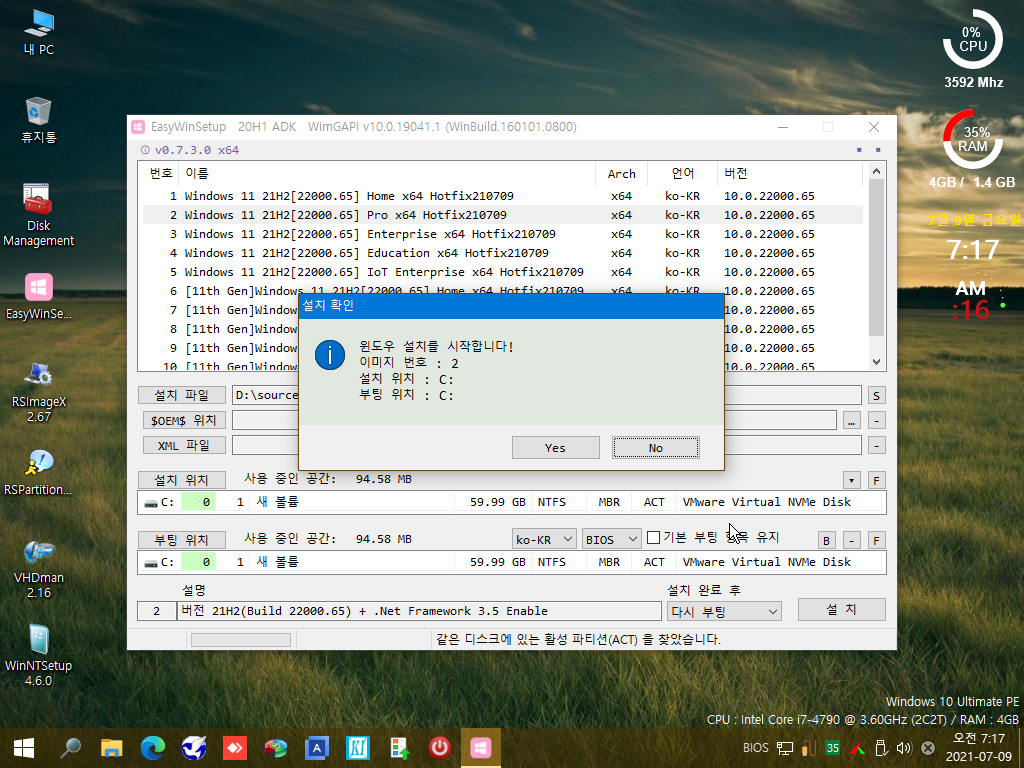Cancel installation with the No button
The width and height of the screenshot is (1024, 768).
click(656, 447)
